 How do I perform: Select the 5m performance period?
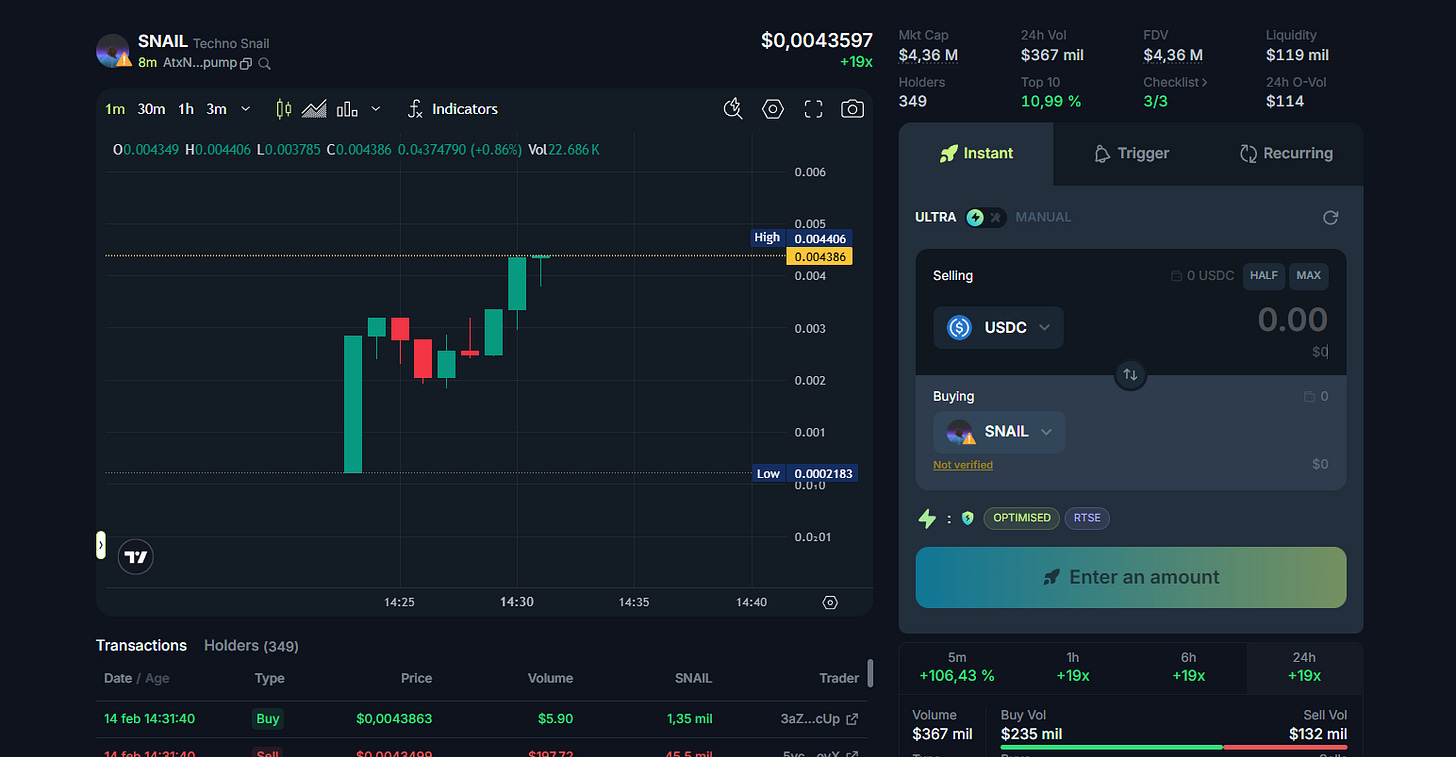click(957, 667)
